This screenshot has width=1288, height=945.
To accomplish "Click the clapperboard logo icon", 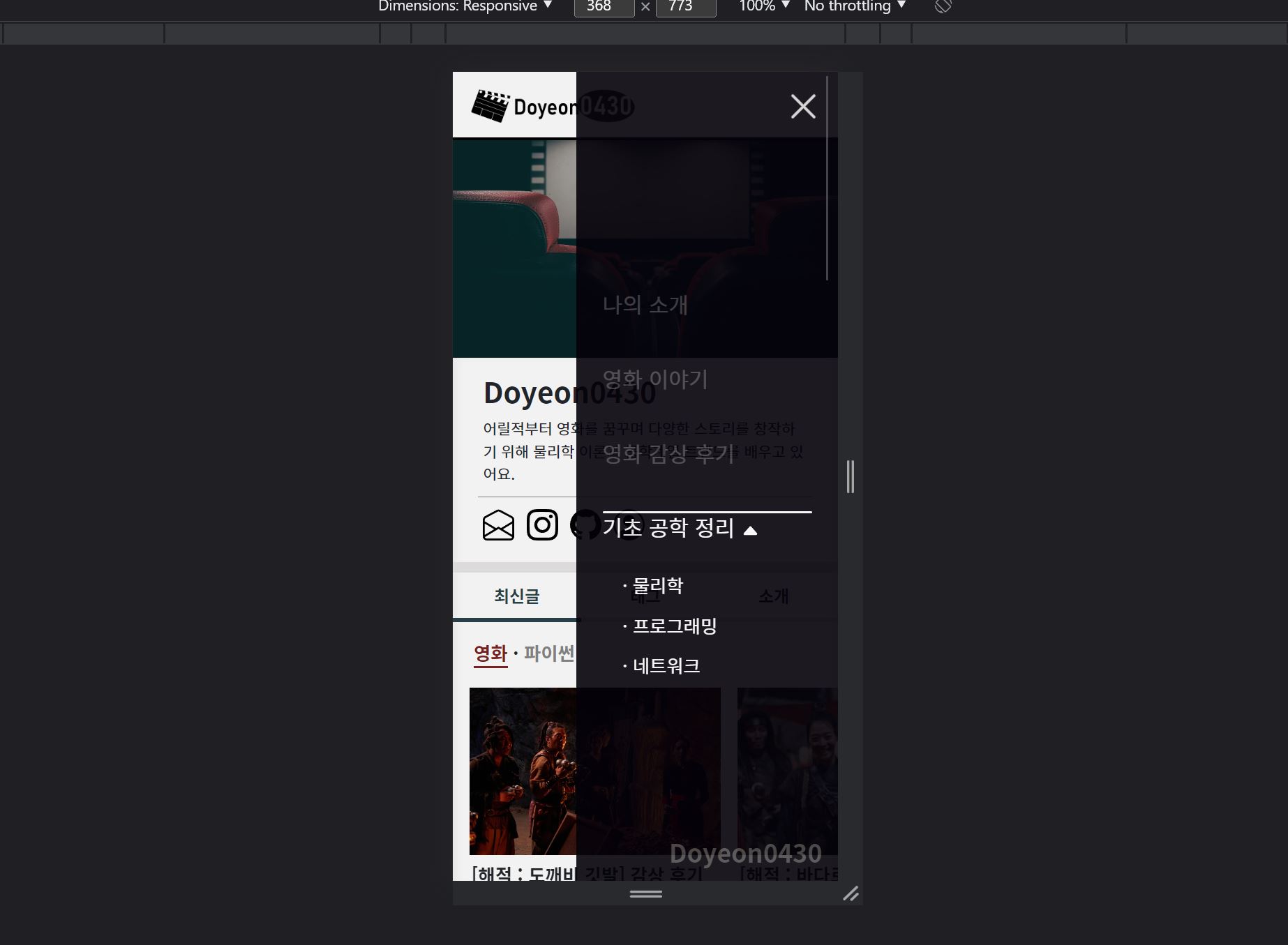I will point(491,106).
